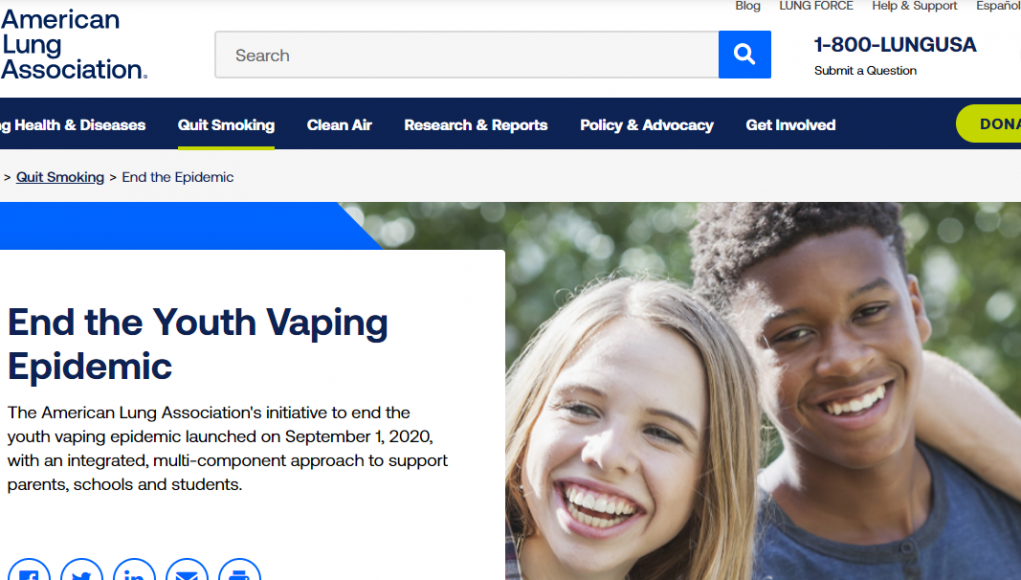Click inside the Search text field
This screenshot has width=1021, height=580.
click(466, 55)
